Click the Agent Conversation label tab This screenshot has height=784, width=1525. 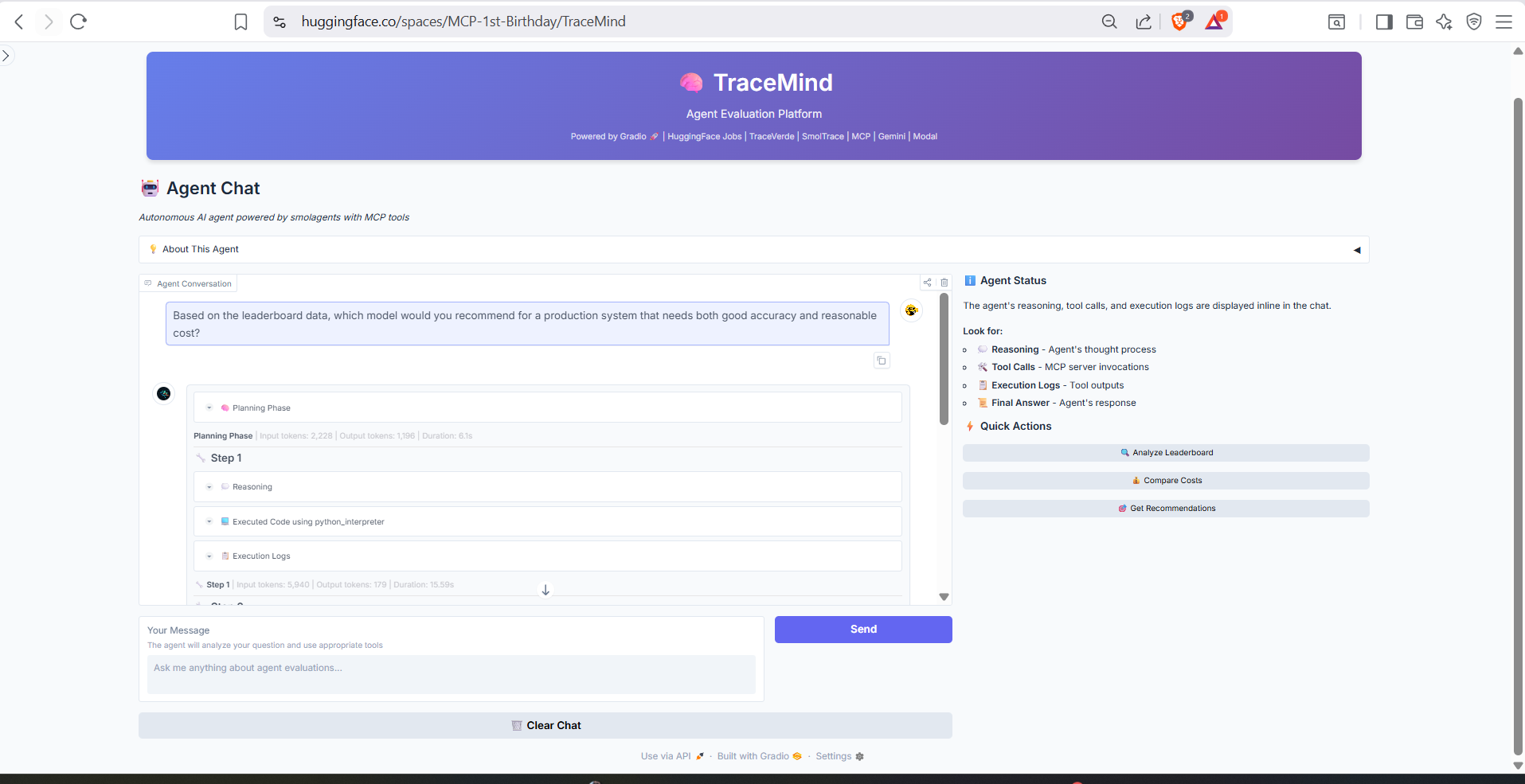[x=189, y=283]
